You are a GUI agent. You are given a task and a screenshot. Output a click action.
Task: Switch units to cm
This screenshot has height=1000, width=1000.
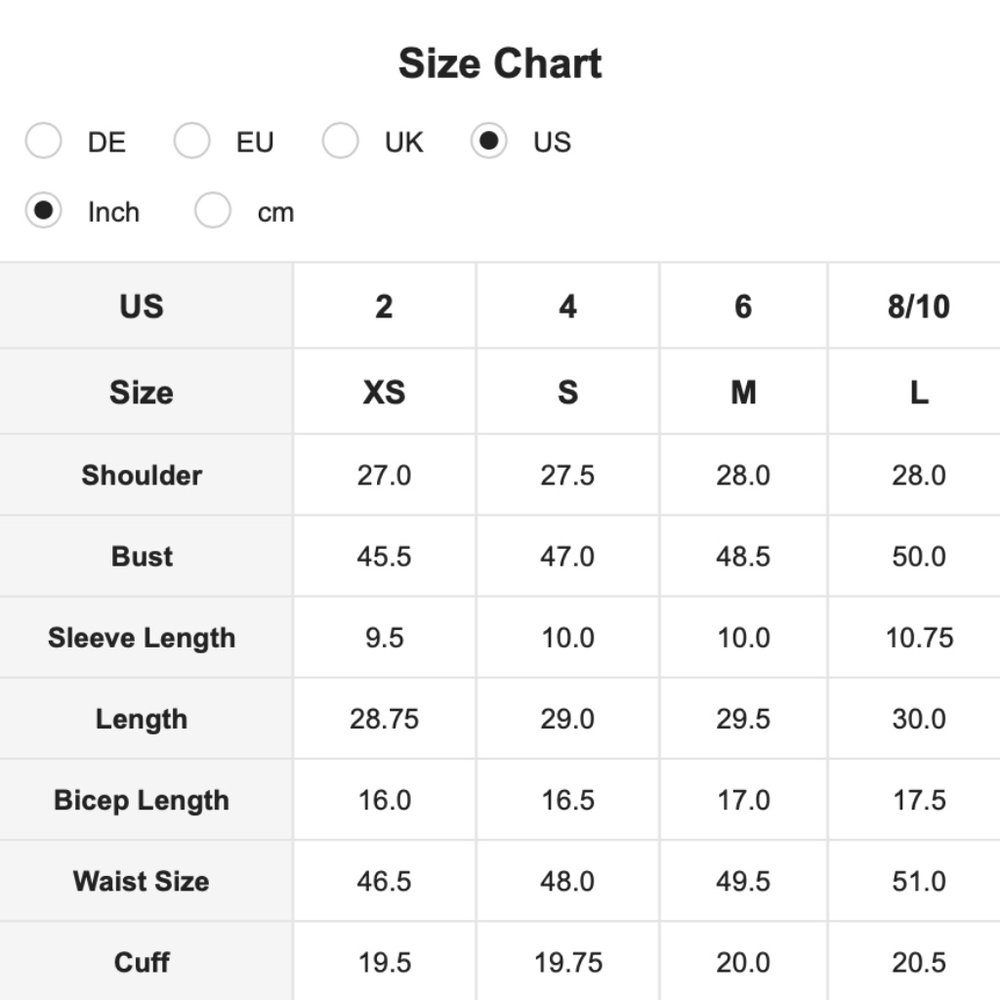212,210
